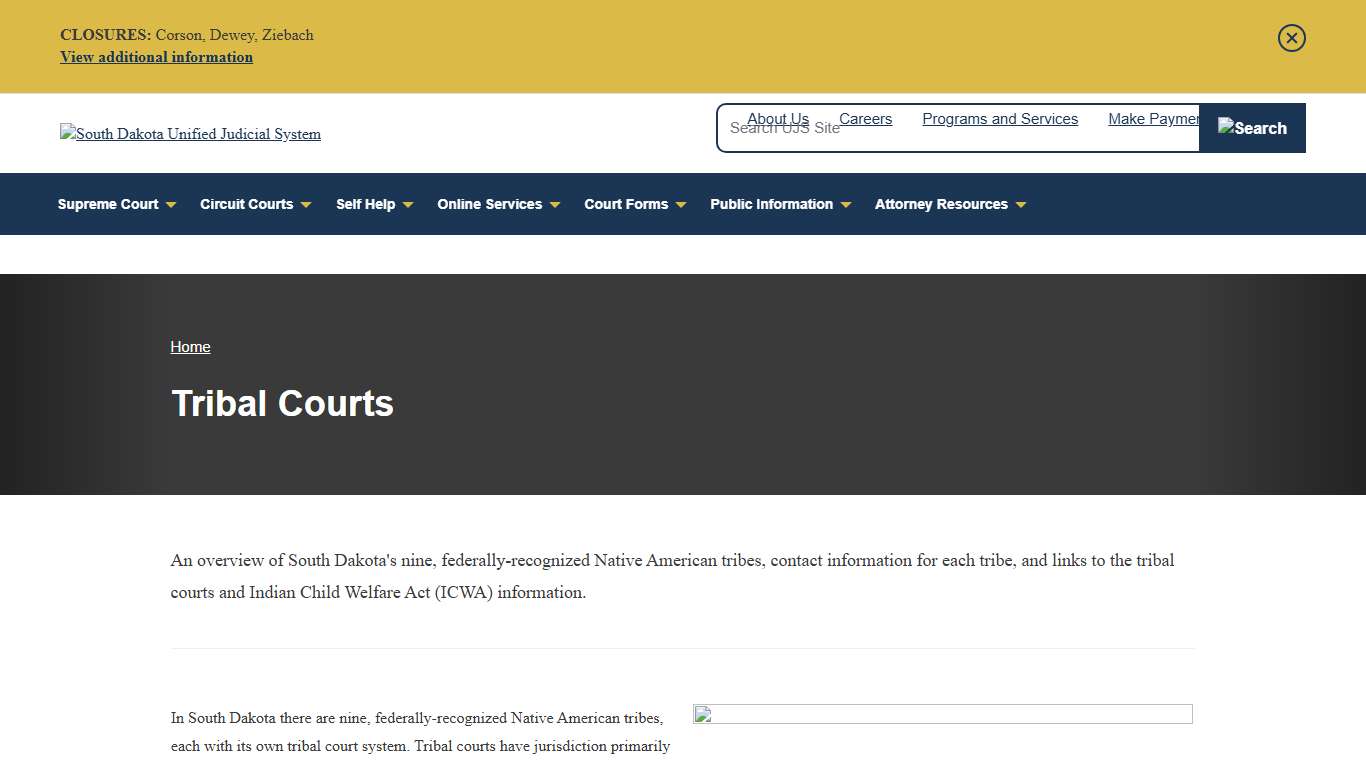Click the South Dakota Unified Judicial System logo

[x=190, y=133]
